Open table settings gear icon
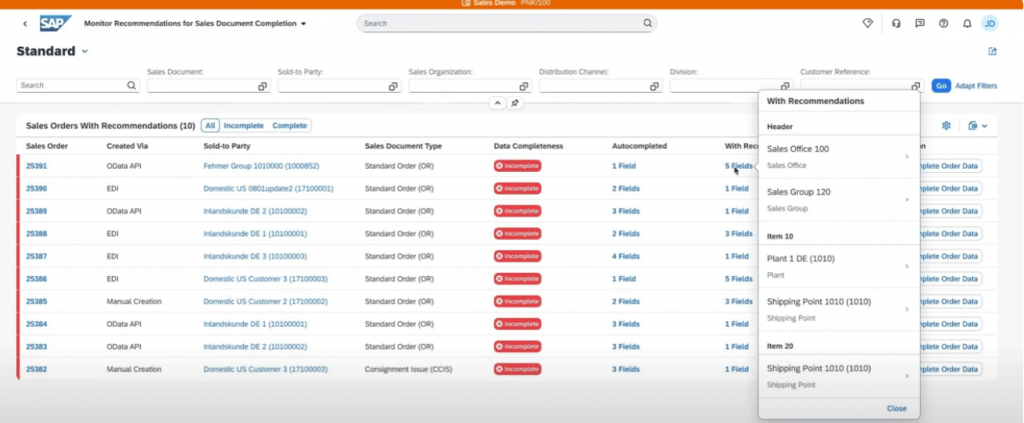 click(946, 125)
